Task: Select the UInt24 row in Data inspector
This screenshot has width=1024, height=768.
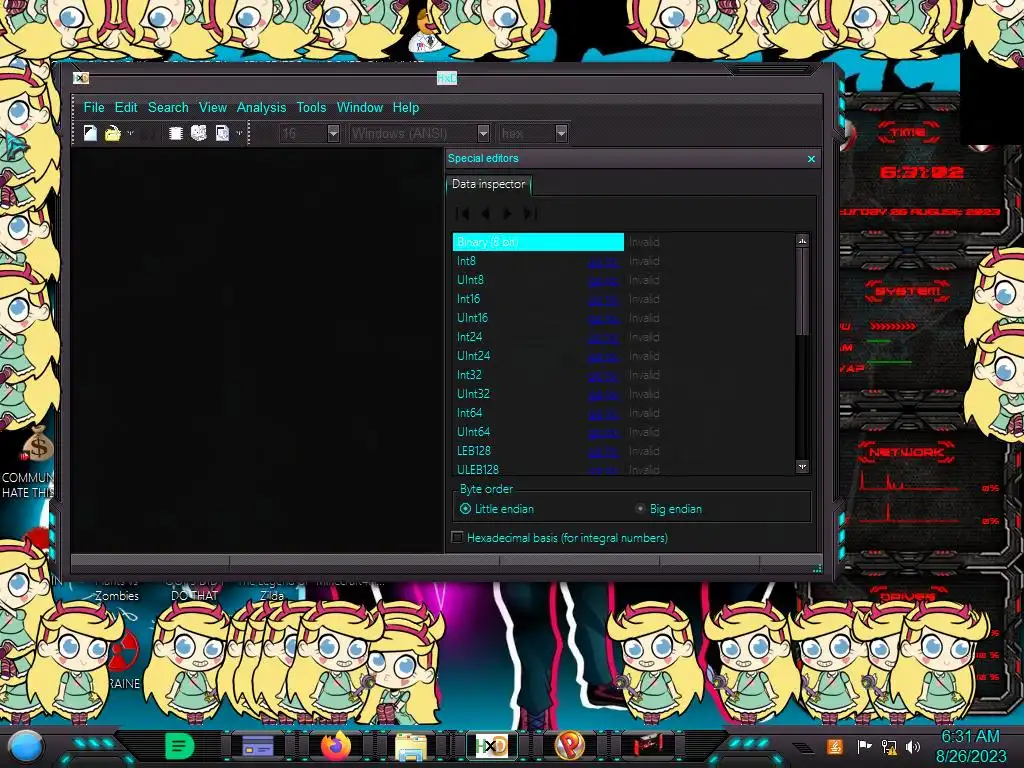Action: coord(624,356)
